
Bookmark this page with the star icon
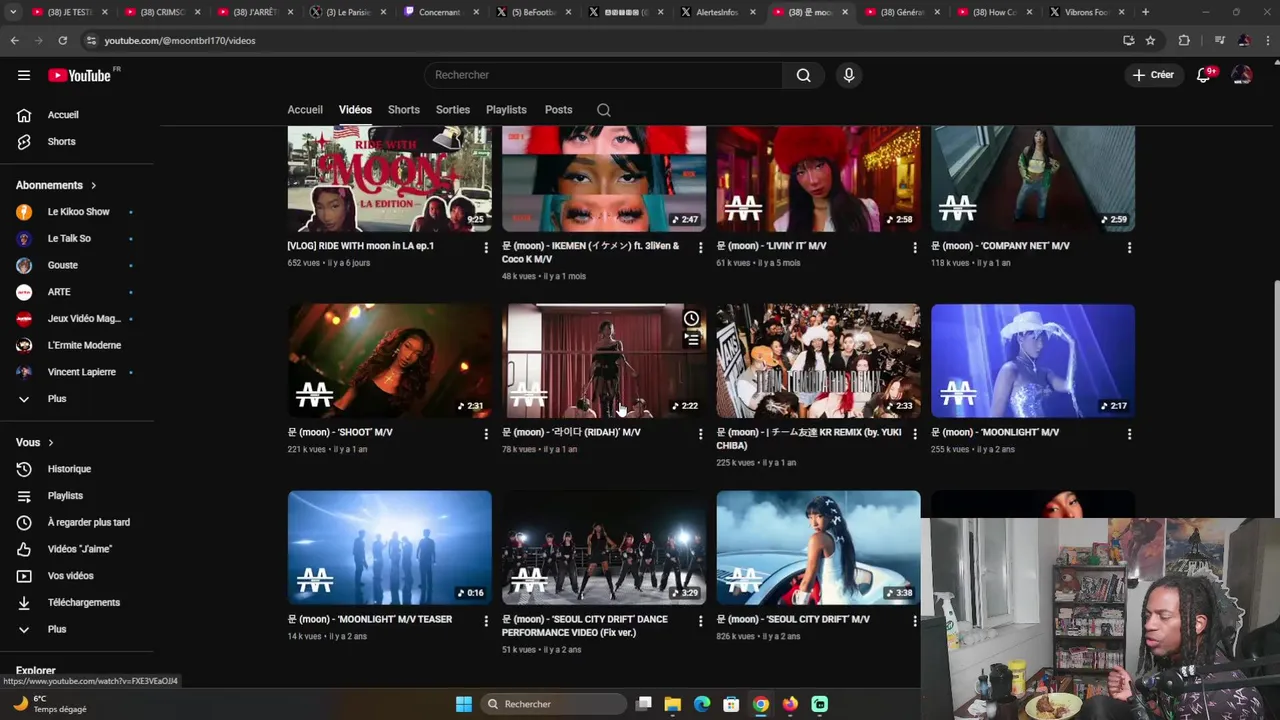coord(1150,40)
